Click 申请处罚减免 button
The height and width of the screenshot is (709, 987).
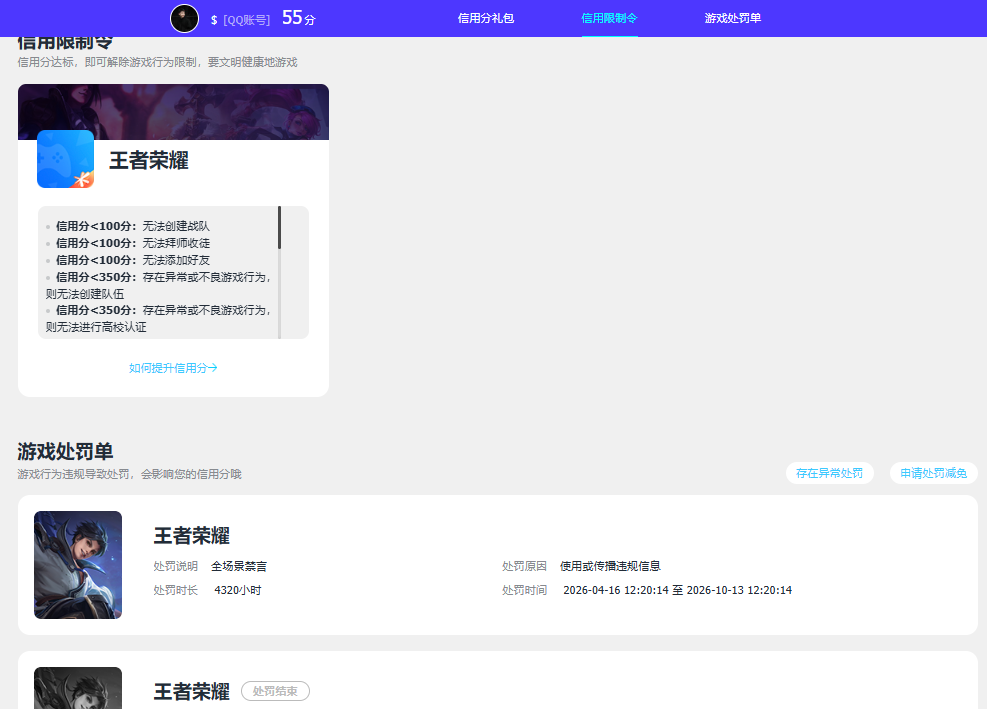(x=933, y=473)
